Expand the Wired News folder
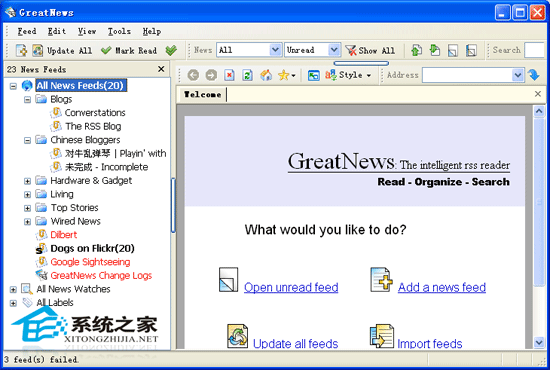This screenshot has height=370, width=550. (x=27, y=222)
